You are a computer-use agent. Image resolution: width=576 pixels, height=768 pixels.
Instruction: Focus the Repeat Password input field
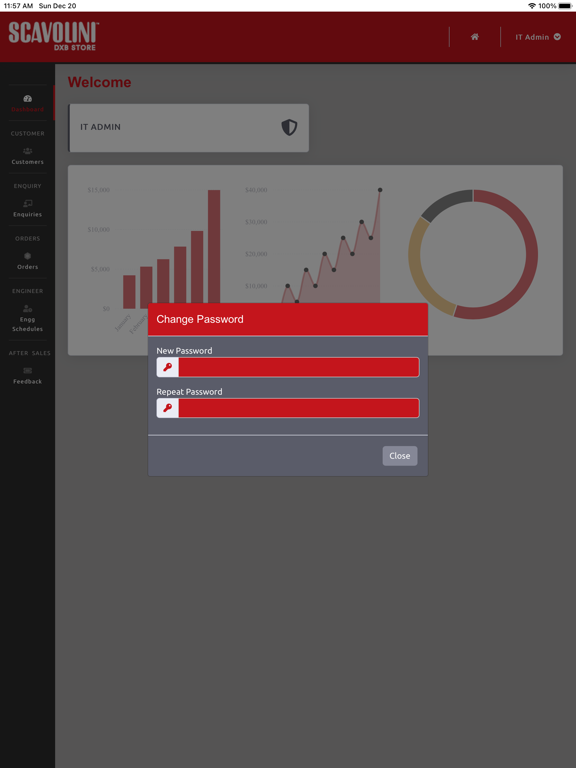[x=299, y=408]
